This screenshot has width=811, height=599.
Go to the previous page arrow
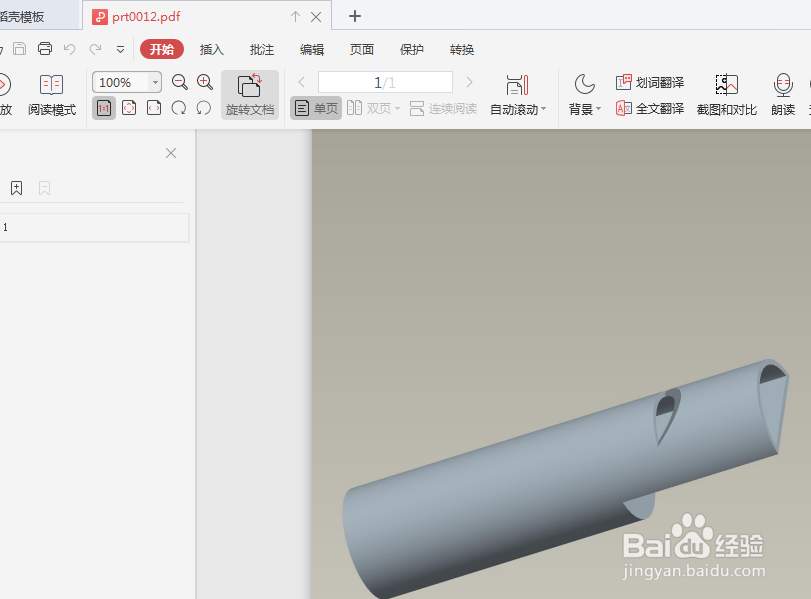pyautogui.click(x=302, y=82)
